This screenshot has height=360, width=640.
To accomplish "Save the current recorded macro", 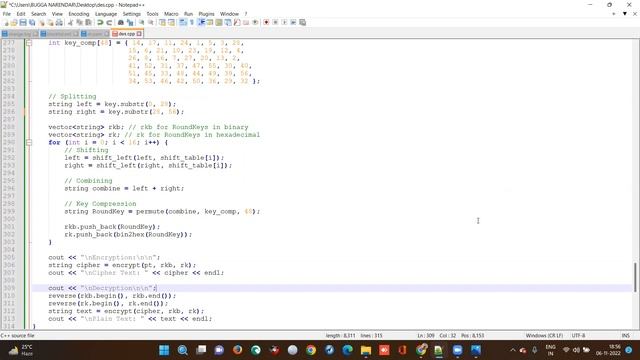I will pyautogui.click(x=302, y=22).
